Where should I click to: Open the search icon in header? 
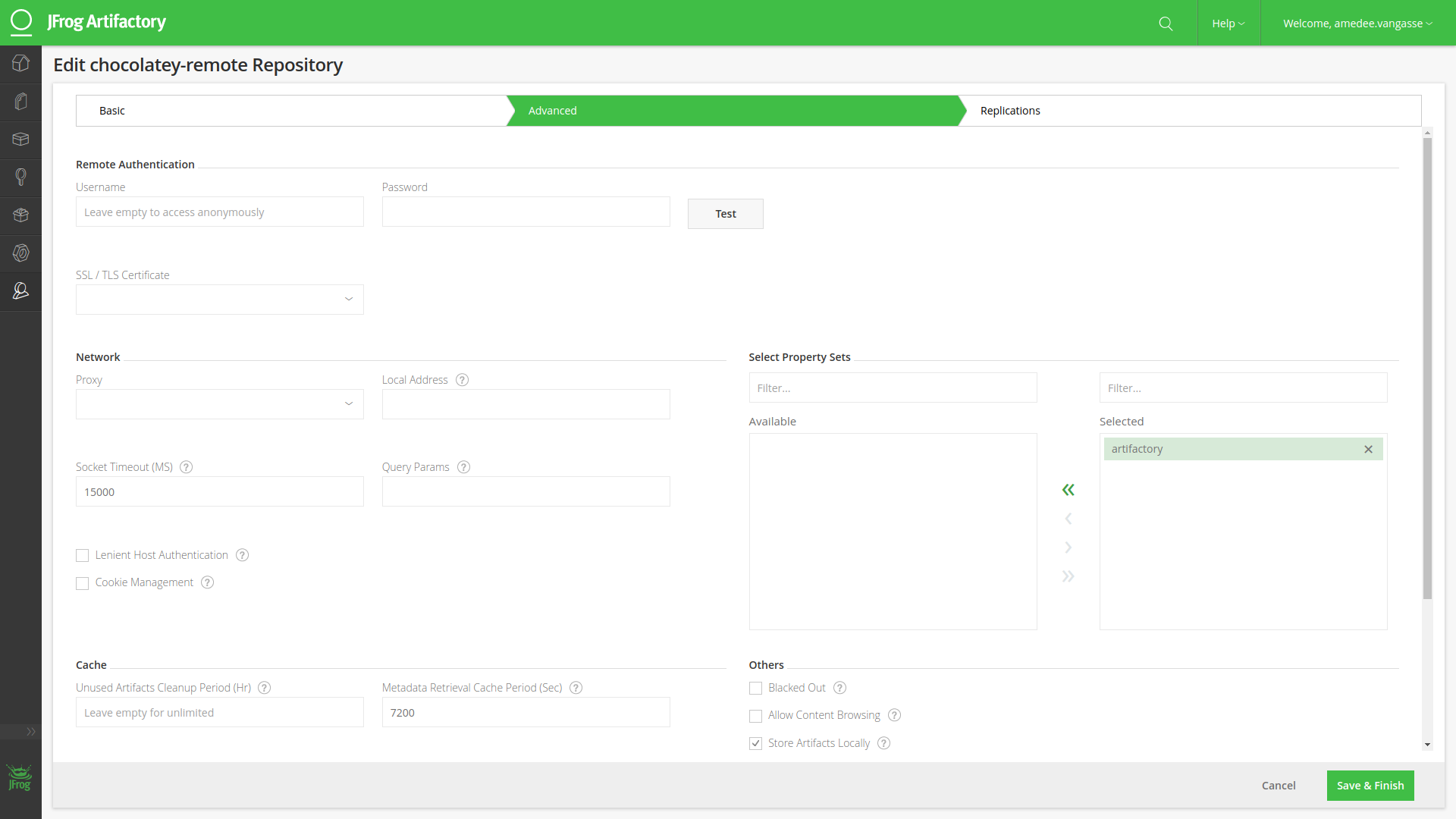pos(1166,24)
